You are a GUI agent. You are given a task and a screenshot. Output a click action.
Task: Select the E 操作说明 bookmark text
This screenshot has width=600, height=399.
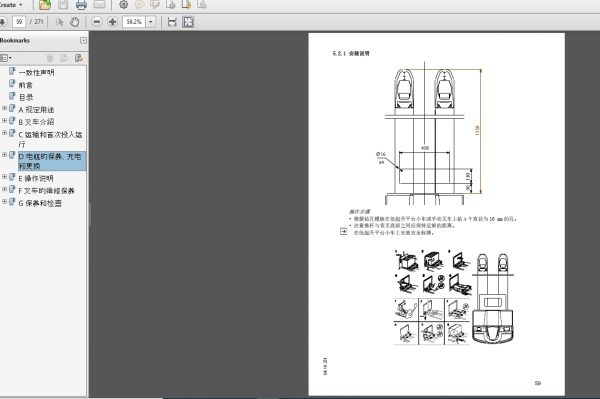[x=36, y=178]
